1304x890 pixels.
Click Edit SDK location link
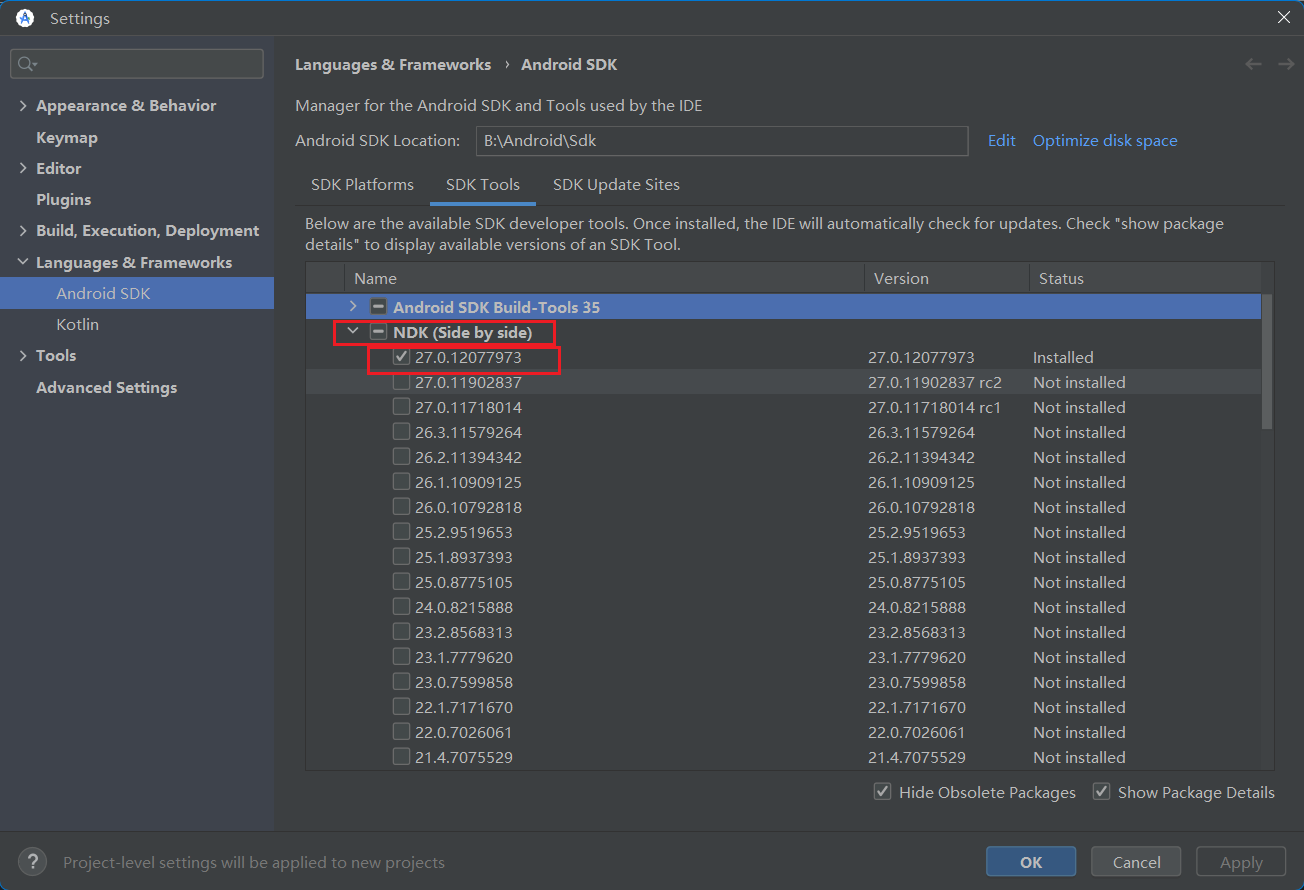click(x=1002, y=141)
